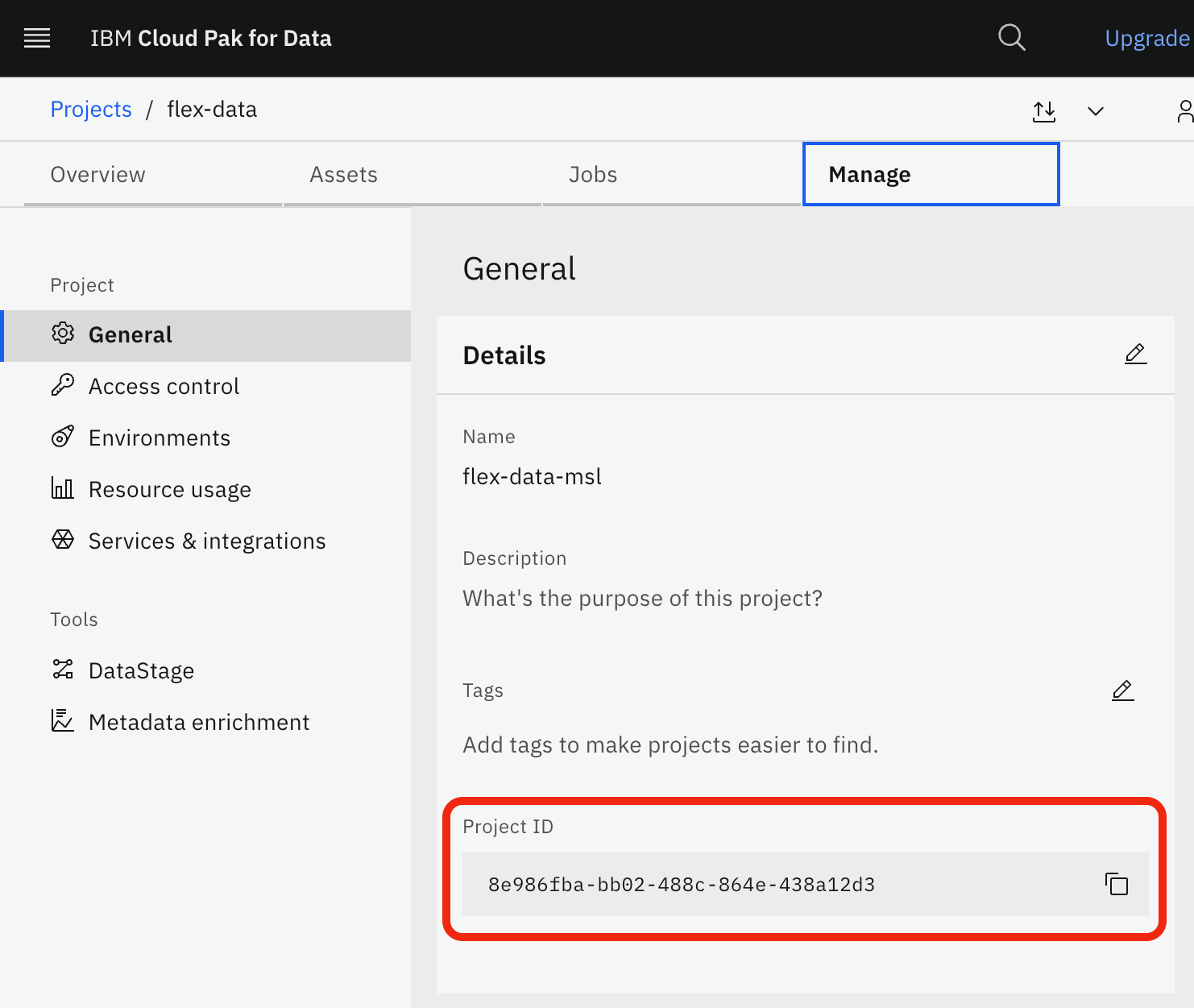Open Services & integrations

(x=63, y=540)
